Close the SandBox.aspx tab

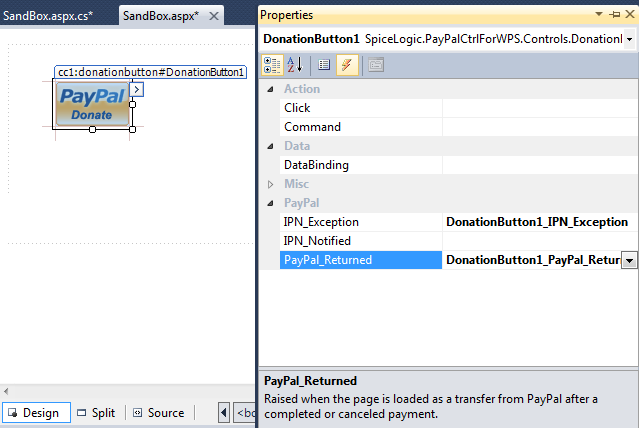[x=214, y=17]
